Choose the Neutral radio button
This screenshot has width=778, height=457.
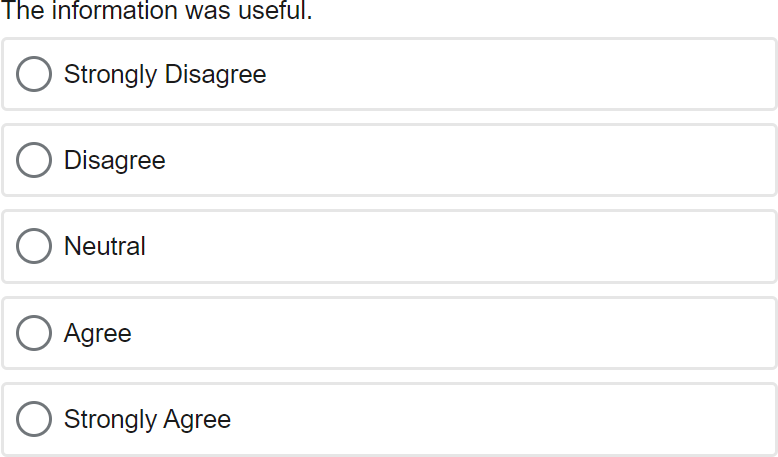point(34,246)
